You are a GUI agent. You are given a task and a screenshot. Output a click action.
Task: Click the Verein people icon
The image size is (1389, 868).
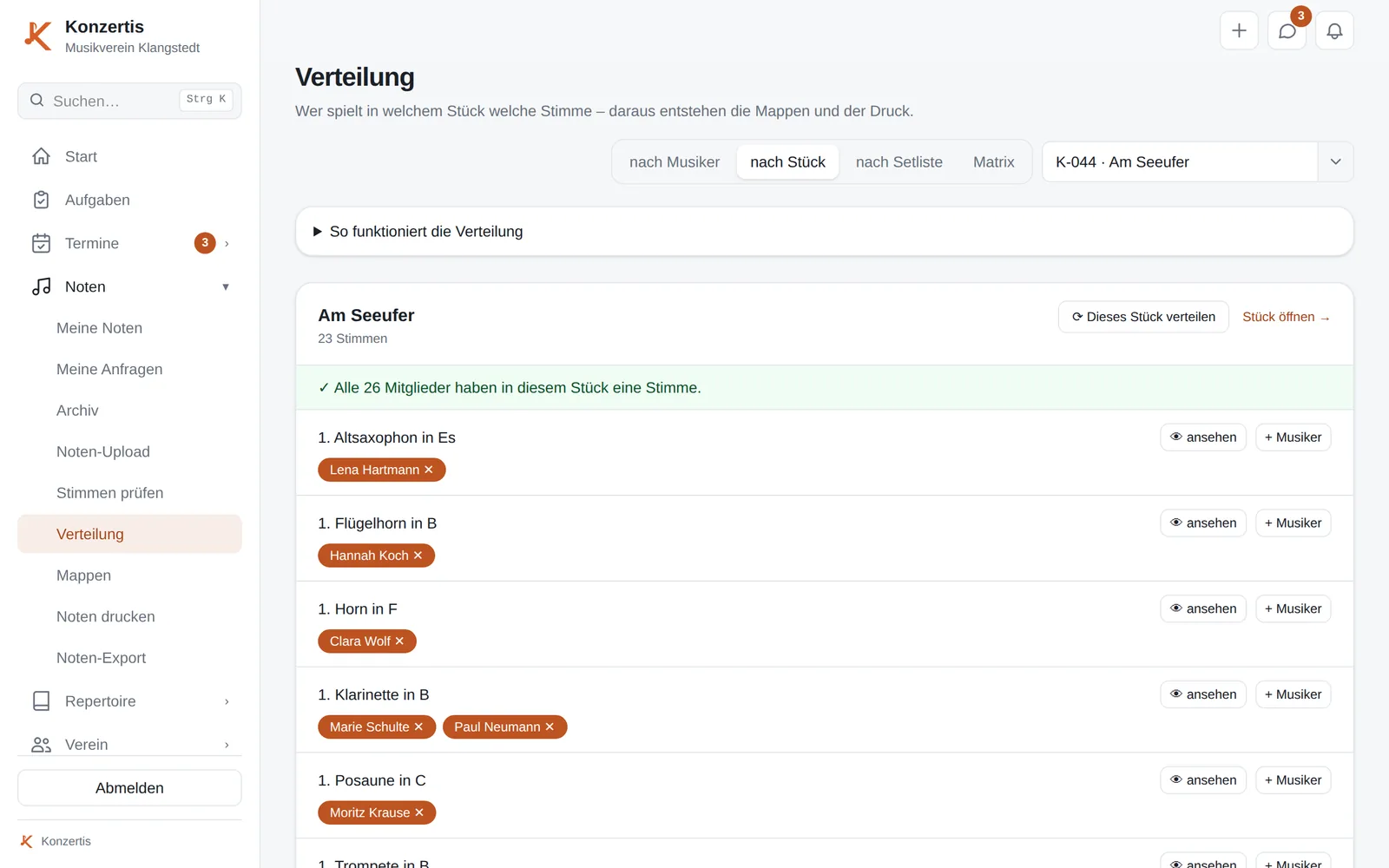pos(41,745)
